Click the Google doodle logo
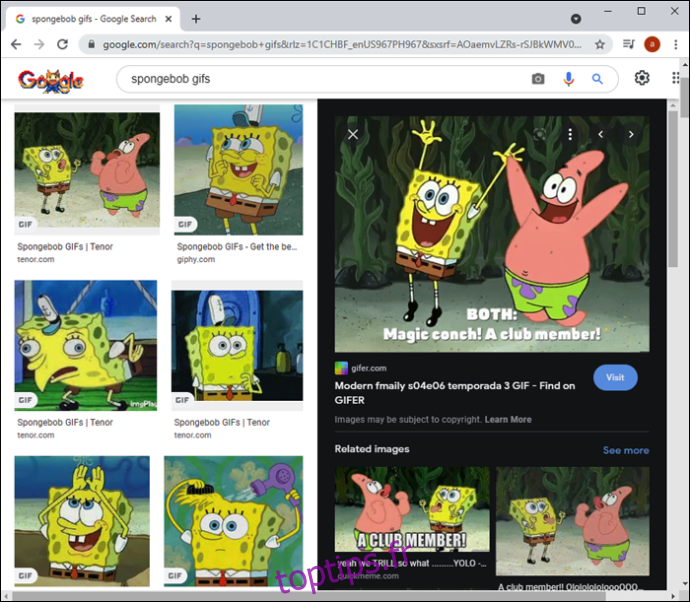 [x=51, y=81]
